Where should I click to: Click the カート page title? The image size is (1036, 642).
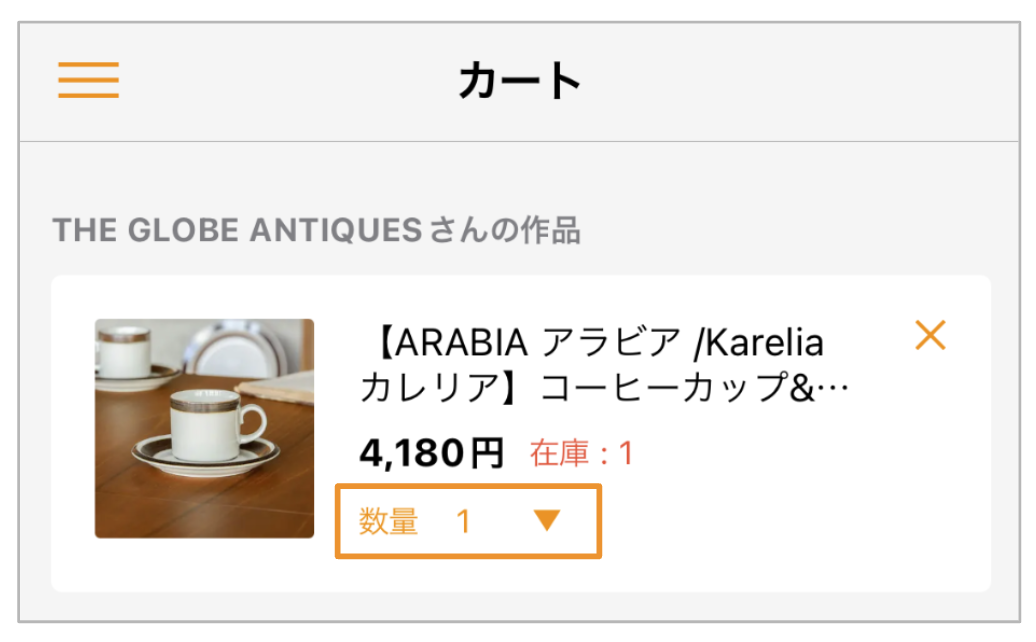pyautogui.click(x=518, y=80)
